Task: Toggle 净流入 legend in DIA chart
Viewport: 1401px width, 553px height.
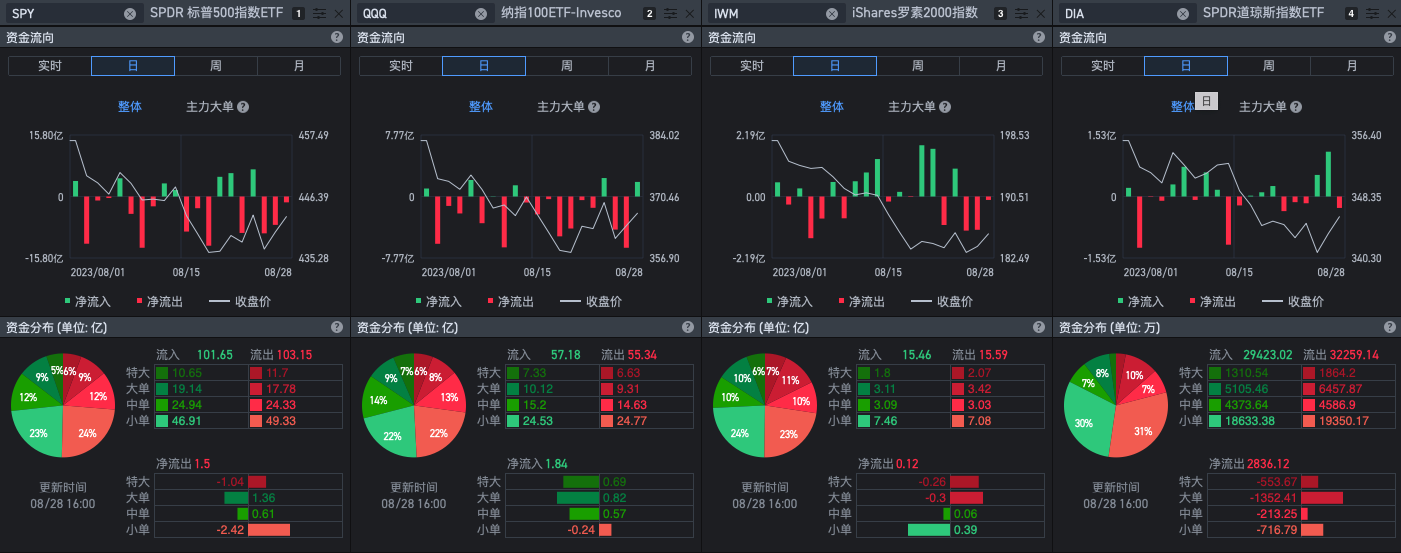Action: point(1141,301)
